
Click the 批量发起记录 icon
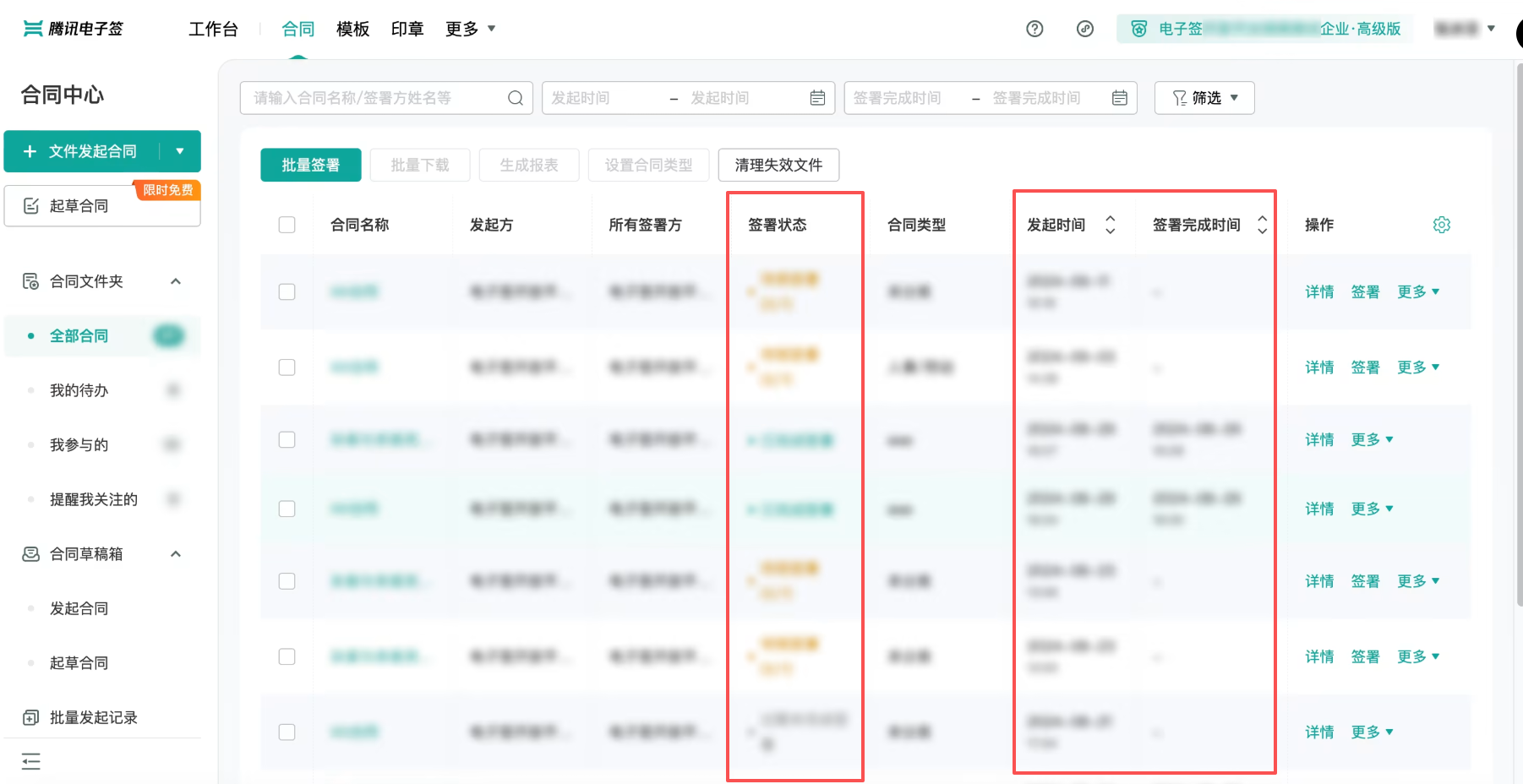tap(30, 717)
